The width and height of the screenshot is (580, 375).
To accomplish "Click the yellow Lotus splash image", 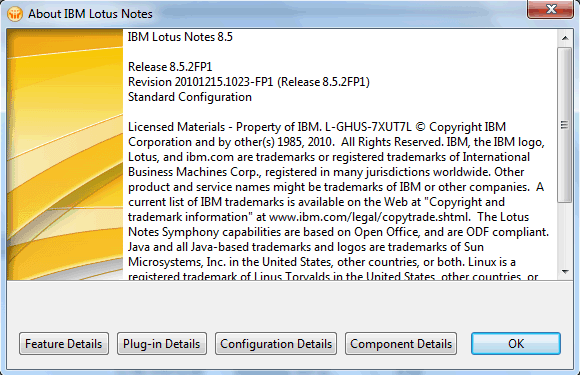I will [65, 154].
